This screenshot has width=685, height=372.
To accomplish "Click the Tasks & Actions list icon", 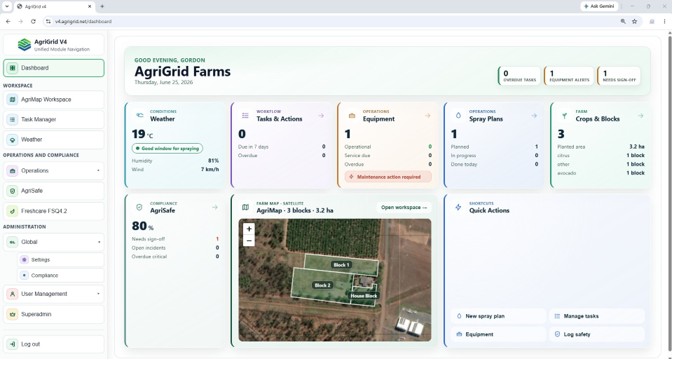I will (x=245, y=116).
